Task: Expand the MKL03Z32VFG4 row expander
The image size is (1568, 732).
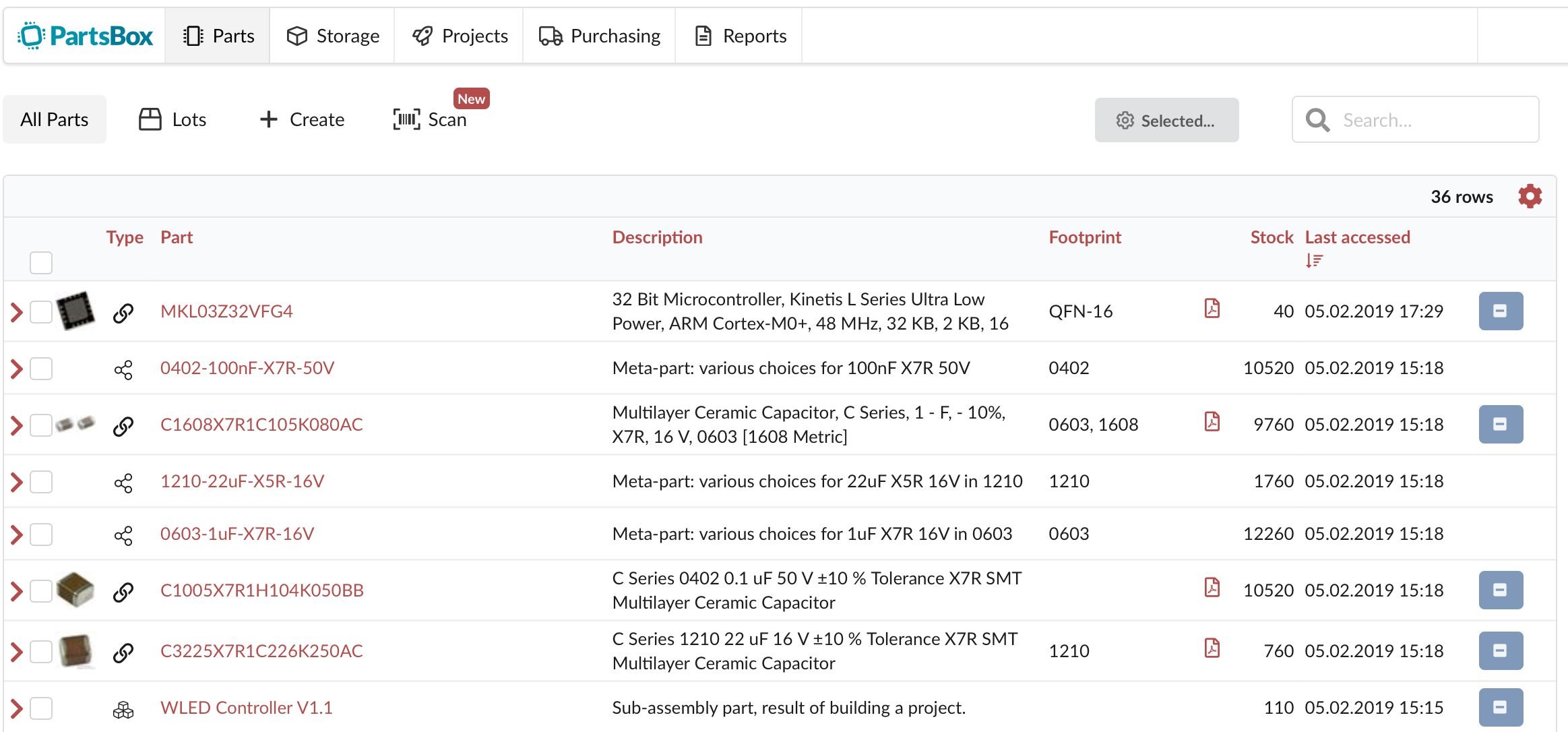Action: click(18, 311)
